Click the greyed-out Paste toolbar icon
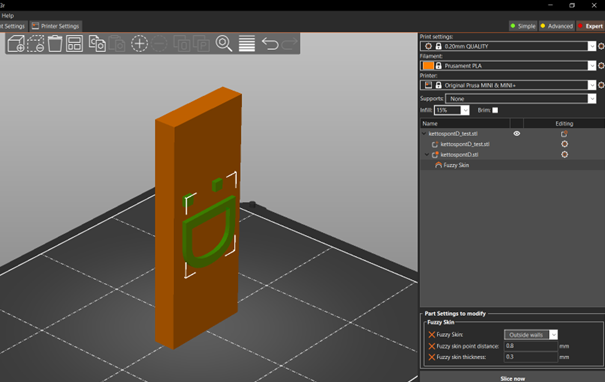Screen dimensions: 605x382 [117, 43]
